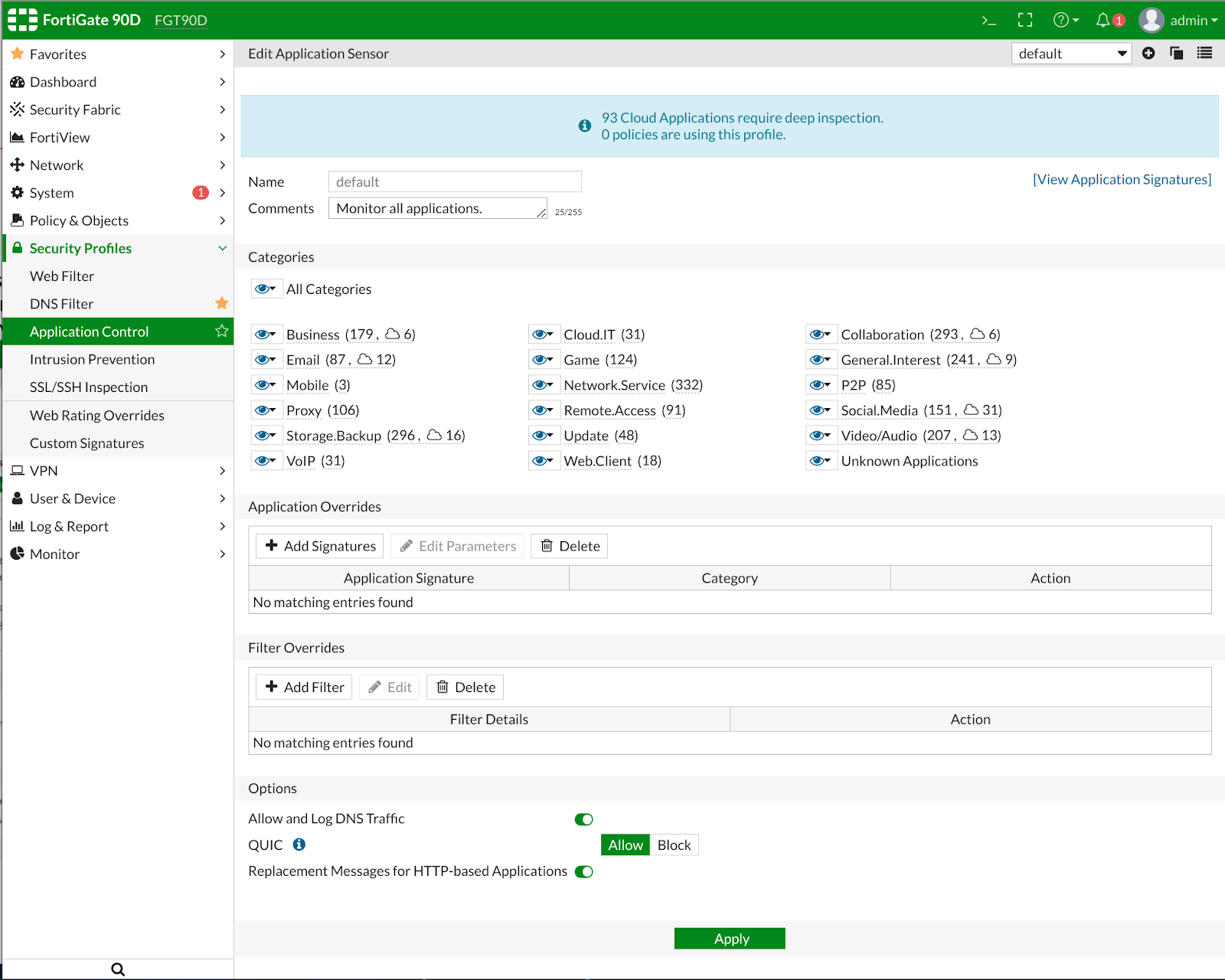Click the Comments text field
Image resolution: width=1225 pixels, height=980 pixels.
tap(438, 208)
